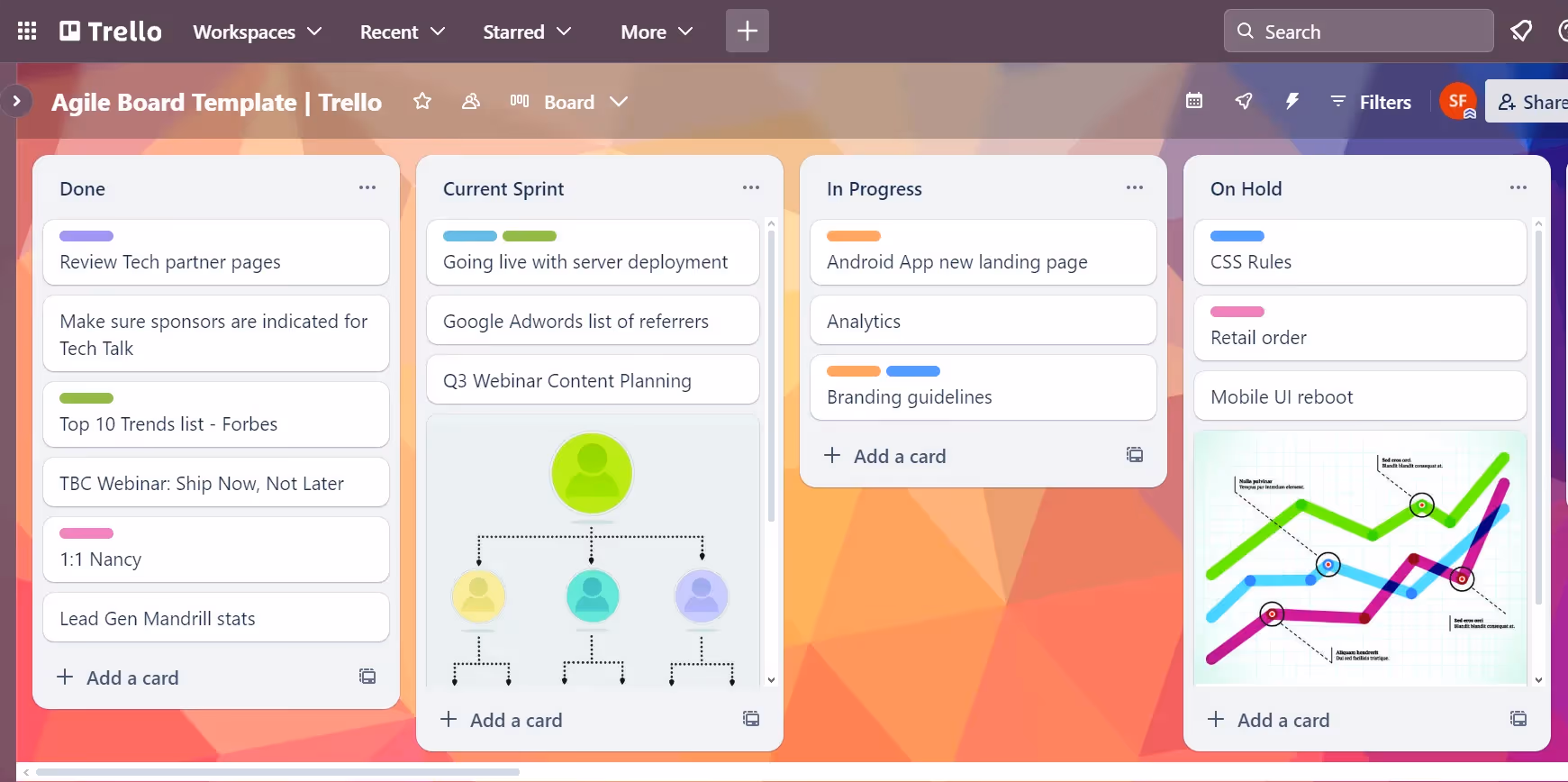Viewport: 1568px width, 782px height.
Task: Open Top 10 Trends list - Forbes card
Action: click(x=216, y=414)
